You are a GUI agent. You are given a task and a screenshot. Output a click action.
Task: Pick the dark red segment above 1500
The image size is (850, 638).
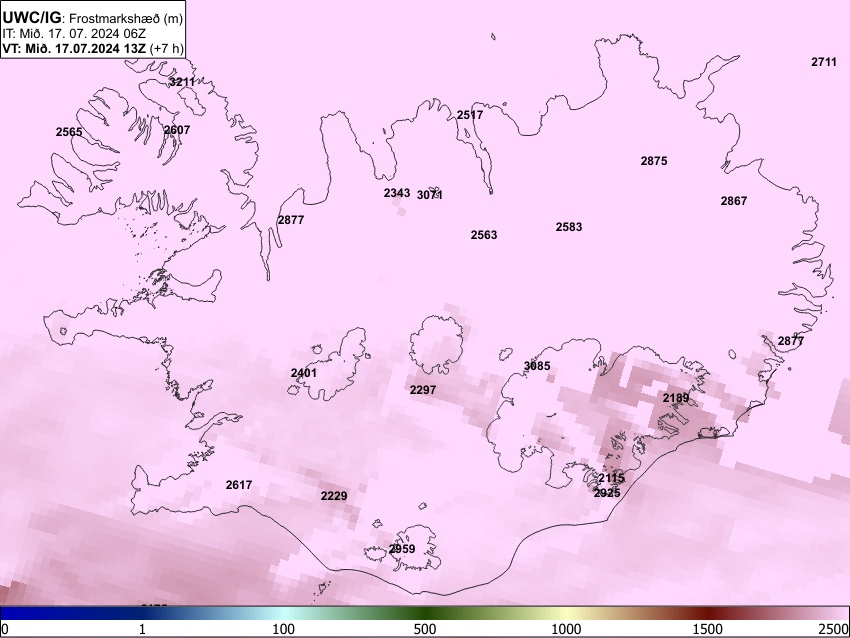coord(708,613)
